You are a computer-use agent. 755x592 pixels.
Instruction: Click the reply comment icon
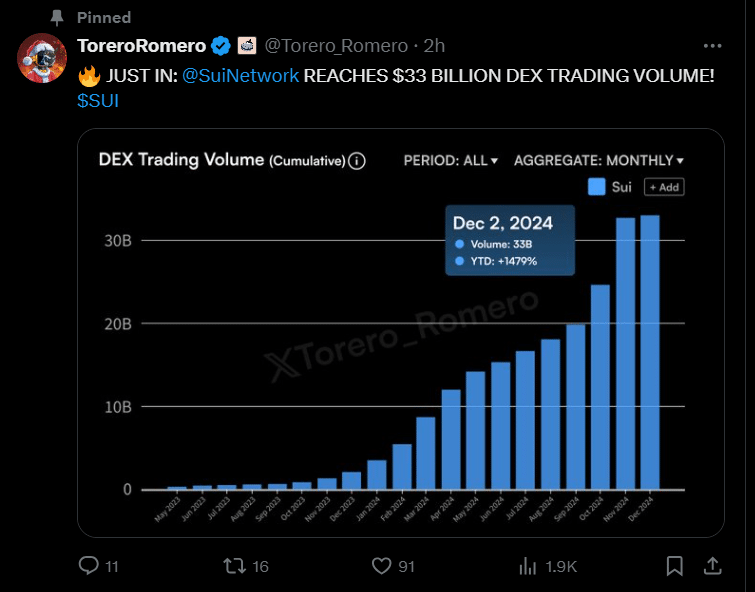pyautogui.click(x=89, y=566)
